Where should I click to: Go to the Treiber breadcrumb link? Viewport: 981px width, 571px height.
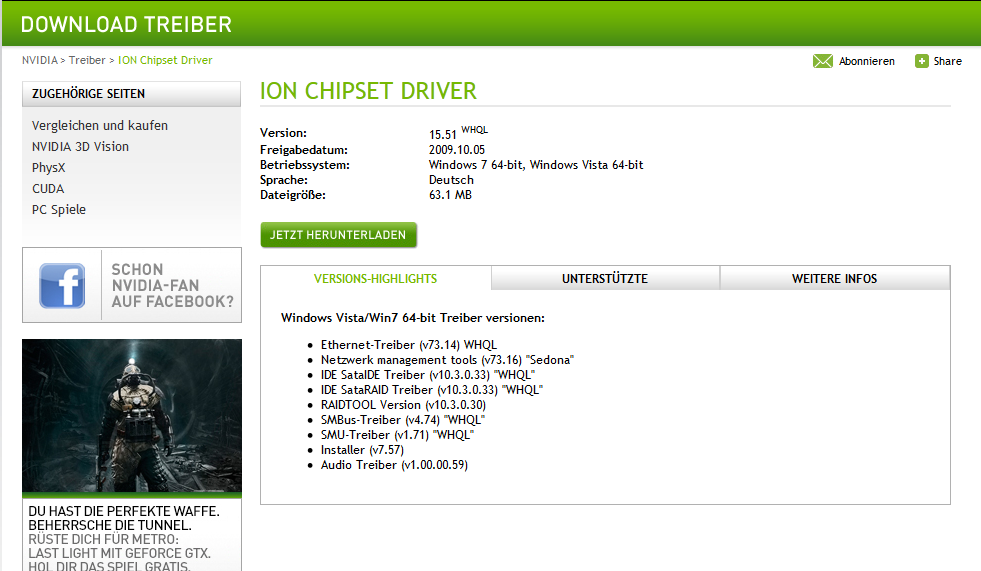(x=87, y=60)
